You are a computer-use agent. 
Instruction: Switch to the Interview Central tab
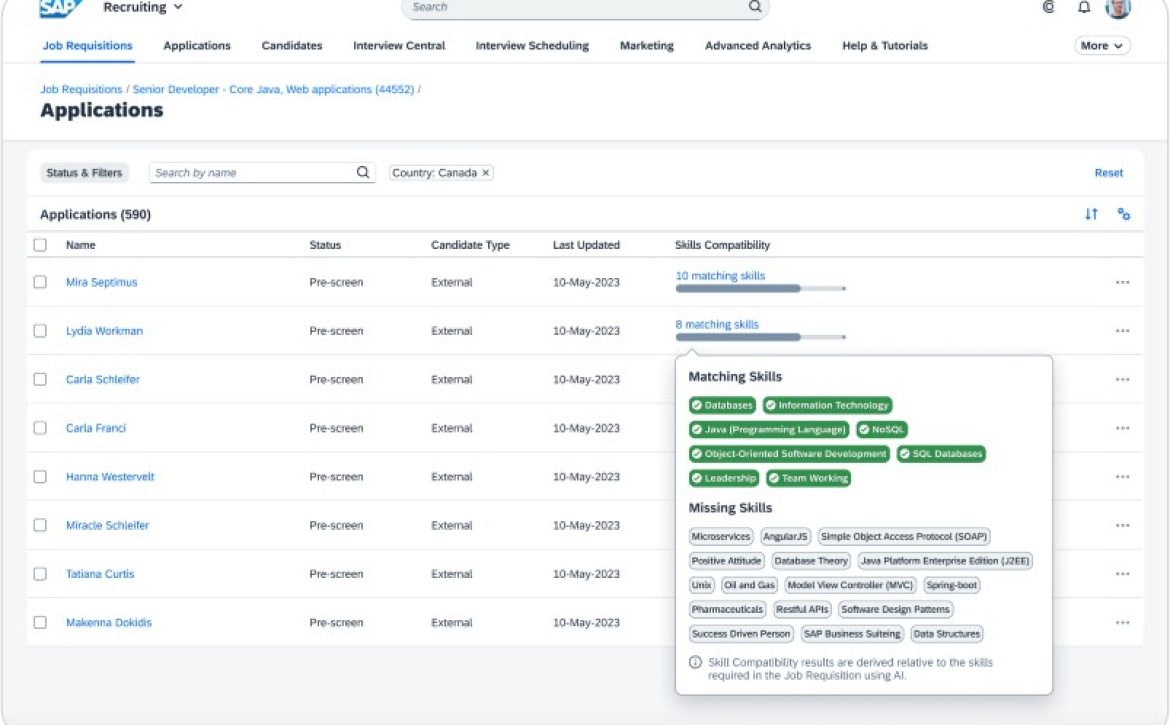click(399, 46)
